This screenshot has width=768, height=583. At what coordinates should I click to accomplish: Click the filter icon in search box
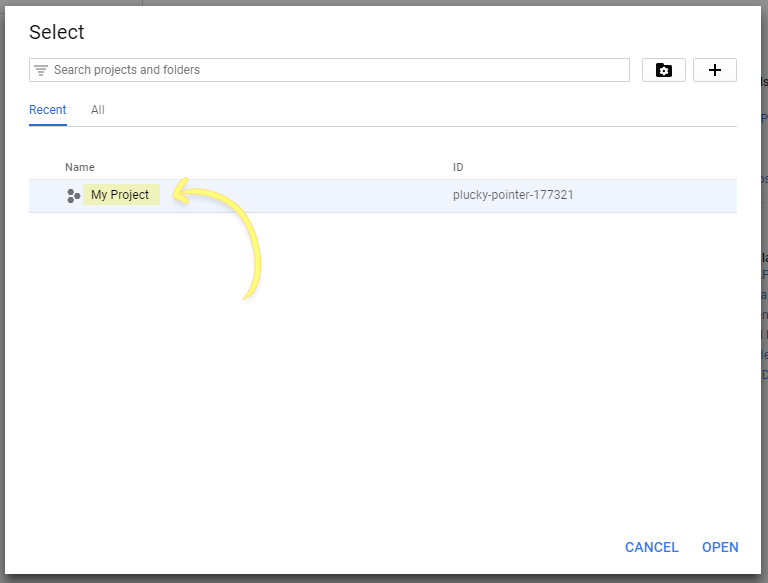(41, 70)
